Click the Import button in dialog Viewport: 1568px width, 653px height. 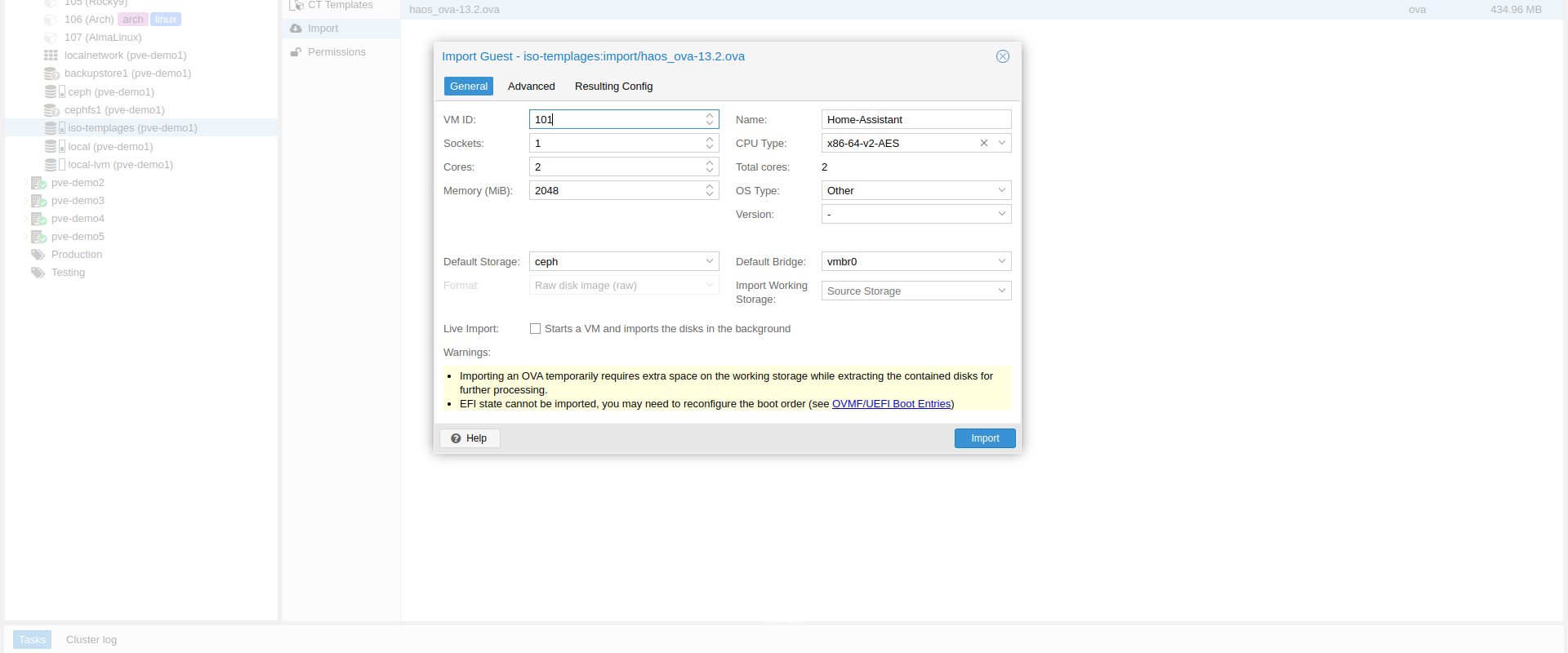[x=985, y=438]
